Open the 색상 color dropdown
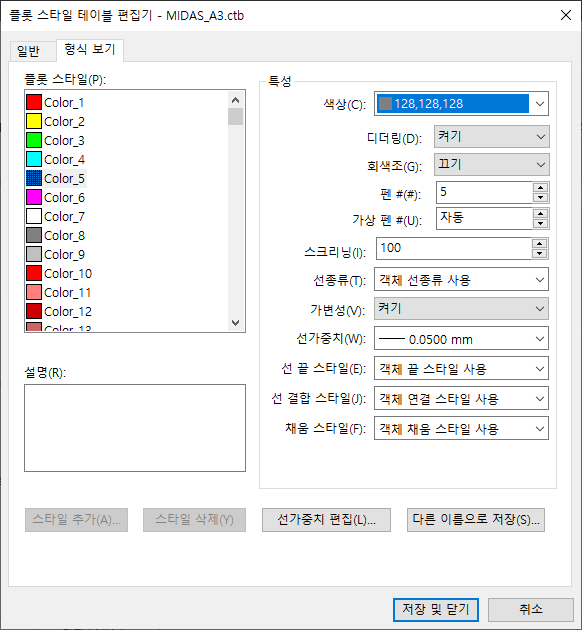Image resolution: width=582 pixels, height=630 pixels. pos(539,104)
